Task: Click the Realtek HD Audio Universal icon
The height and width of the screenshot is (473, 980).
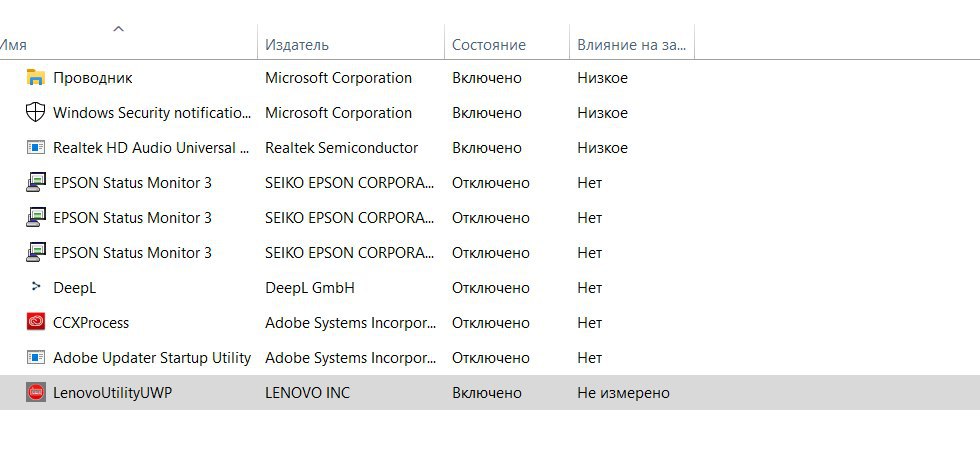Action: tap(36, 147)
